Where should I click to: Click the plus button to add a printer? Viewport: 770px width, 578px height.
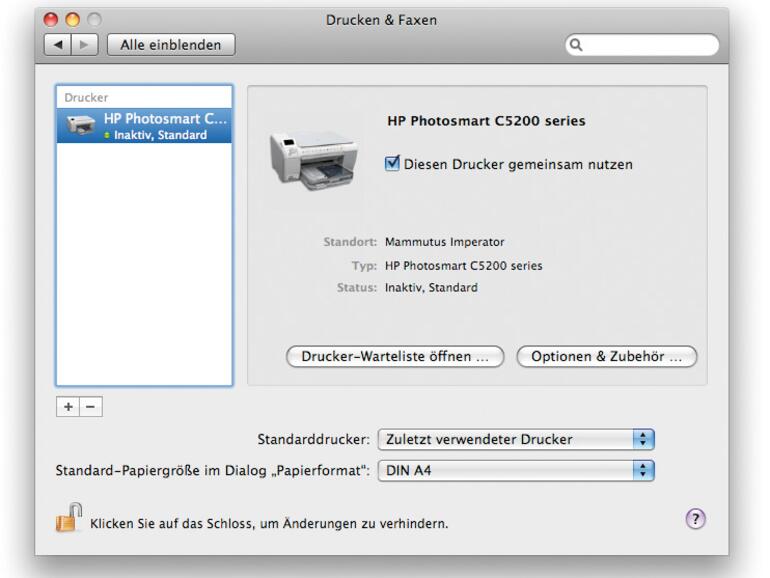[x=68, y=407]
